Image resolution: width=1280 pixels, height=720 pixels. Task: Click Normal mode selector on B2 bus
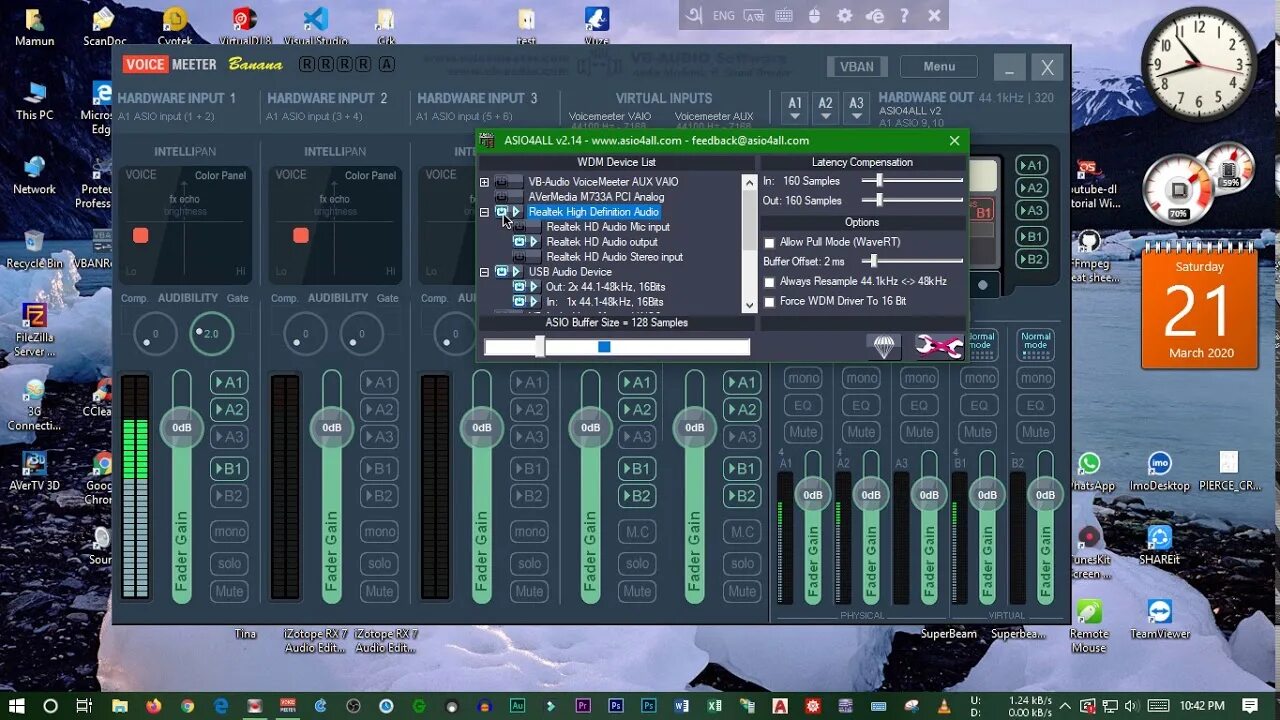pos(1036,343)
